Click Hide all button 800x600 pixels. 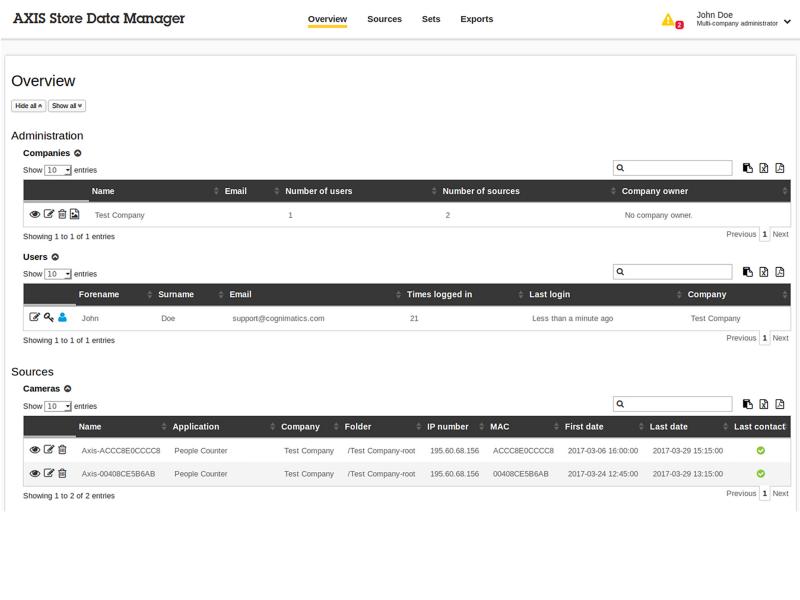point(29,106)
